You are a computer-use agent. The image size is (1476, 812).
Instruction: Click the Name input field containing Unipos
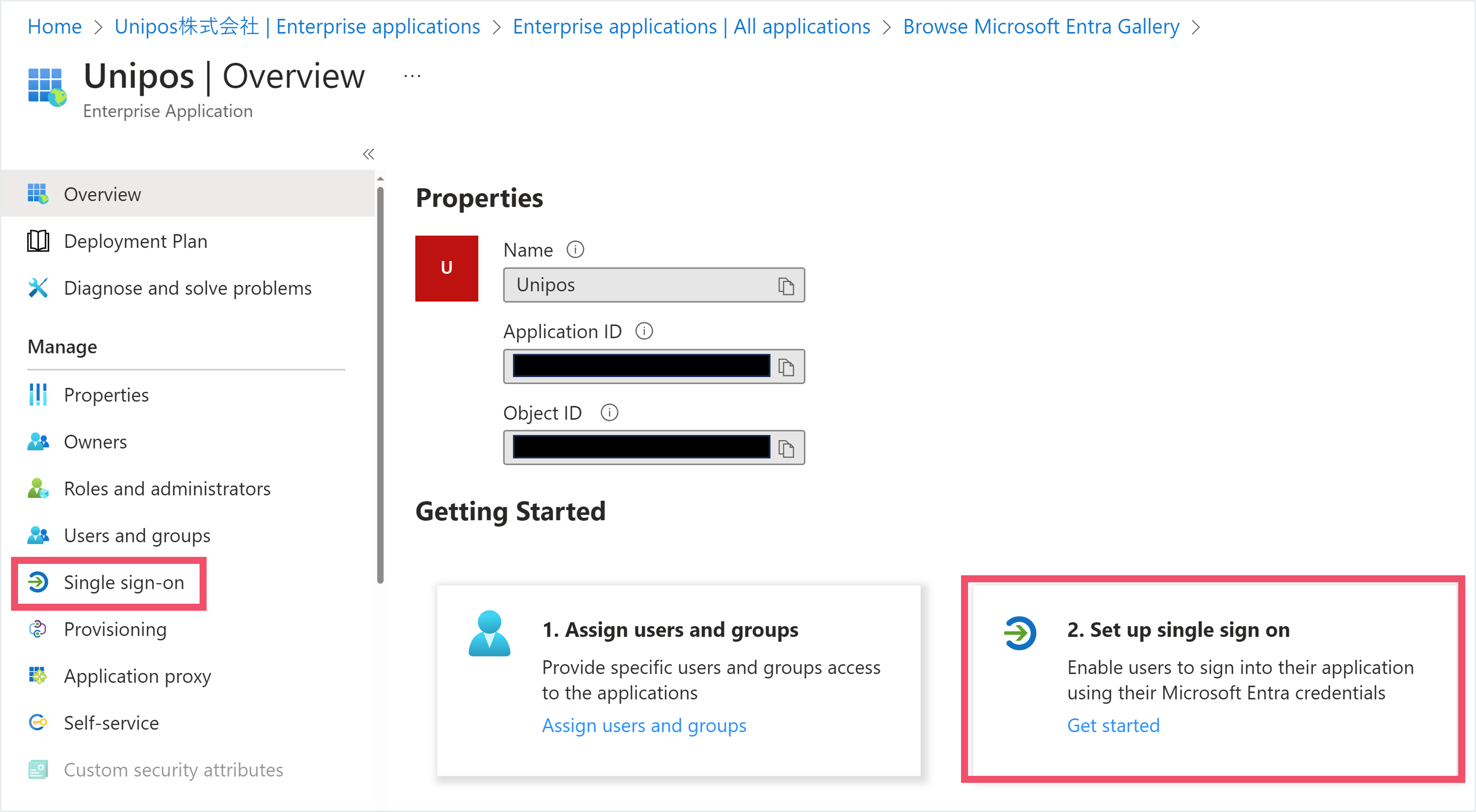pos(654,285)
